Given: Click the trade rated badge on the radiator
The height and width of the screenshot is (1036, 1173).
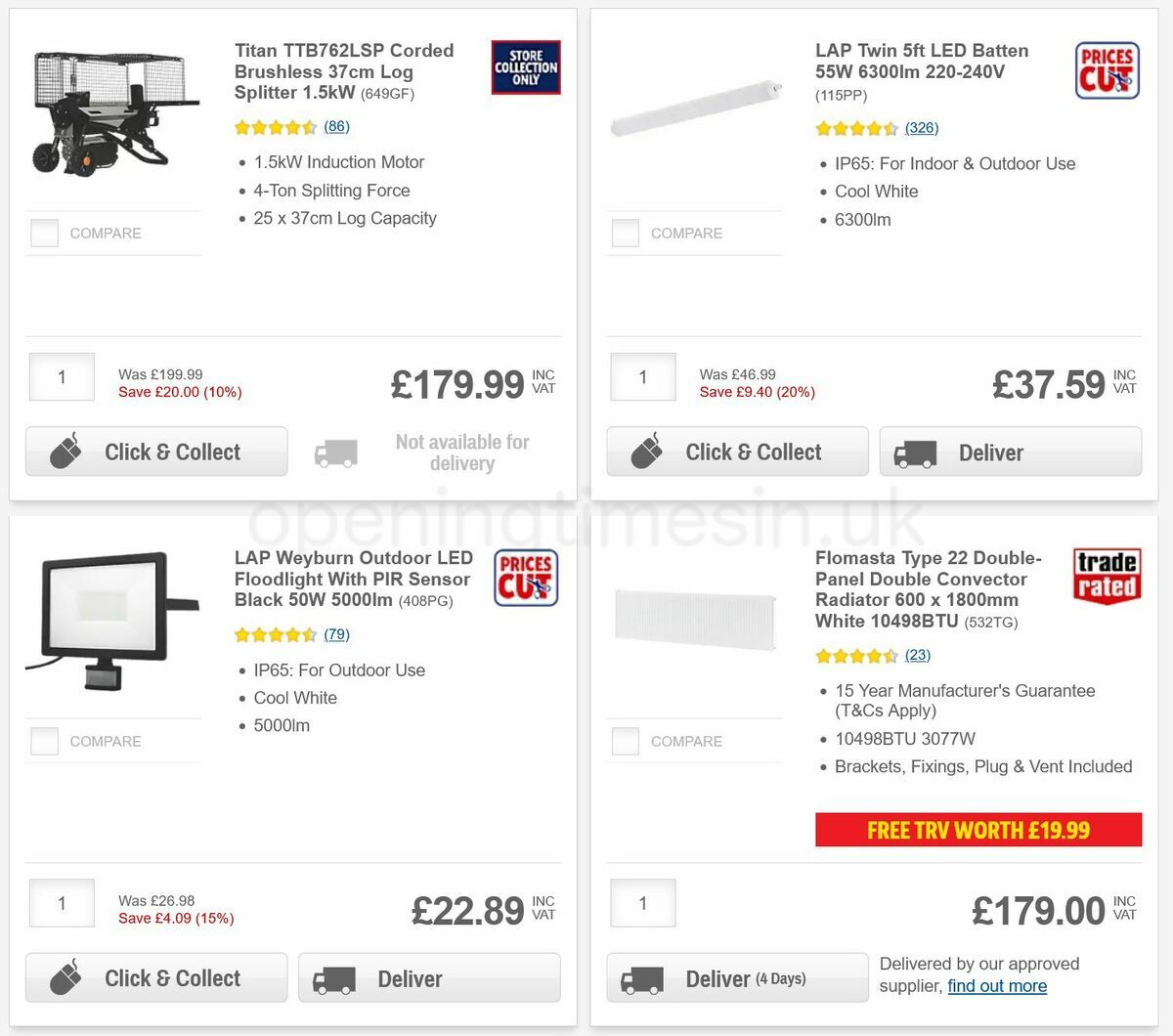Looking at the screenshot, I should pyautogui.click(x=1106, y=577).
